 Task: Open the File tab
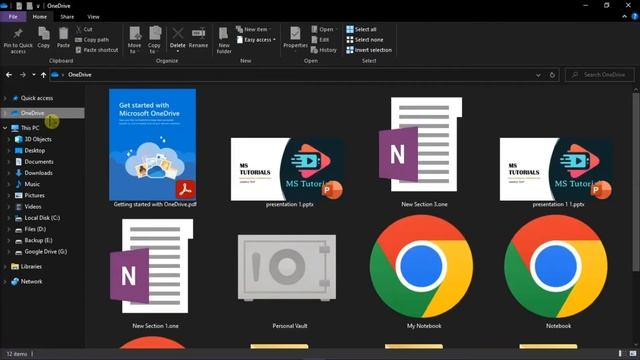(13, 17)
